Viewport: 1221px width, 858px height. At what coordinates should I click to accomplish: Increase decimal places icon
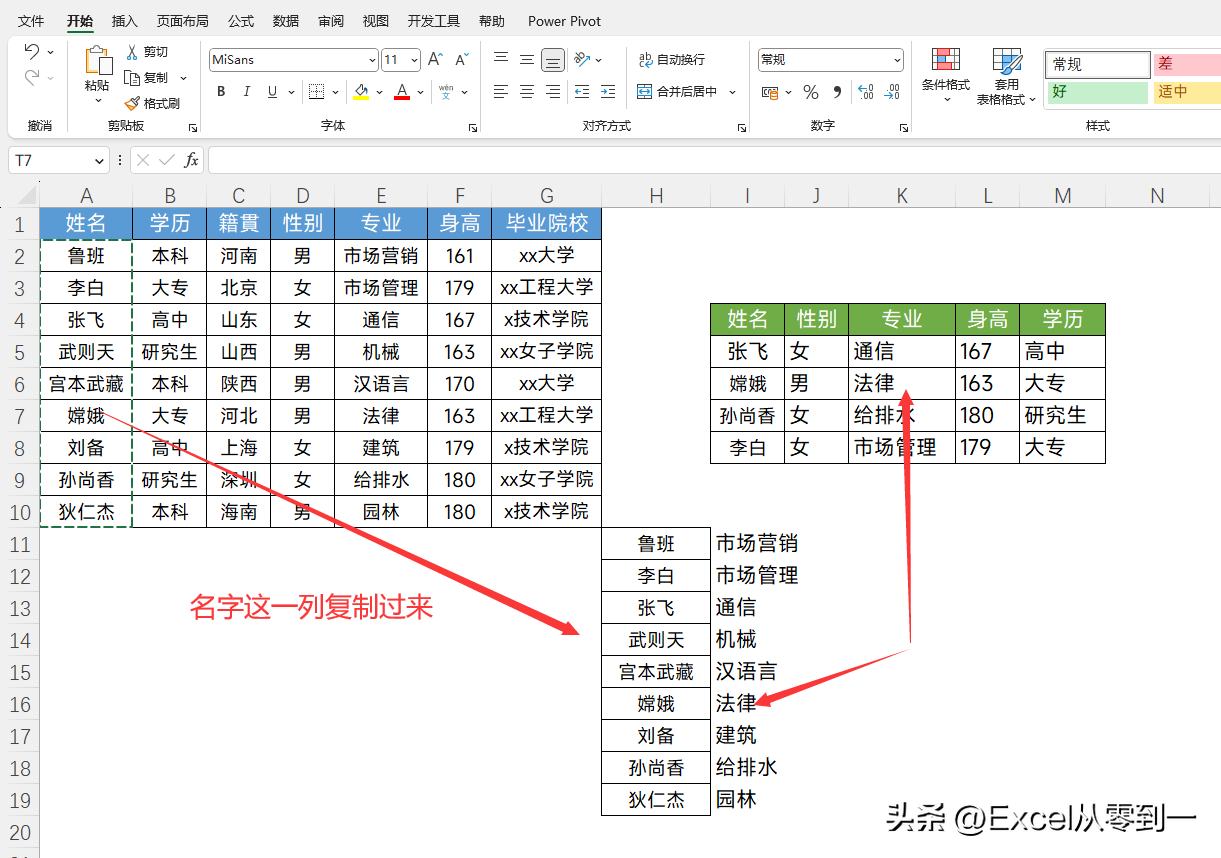(x=866, y=92)
